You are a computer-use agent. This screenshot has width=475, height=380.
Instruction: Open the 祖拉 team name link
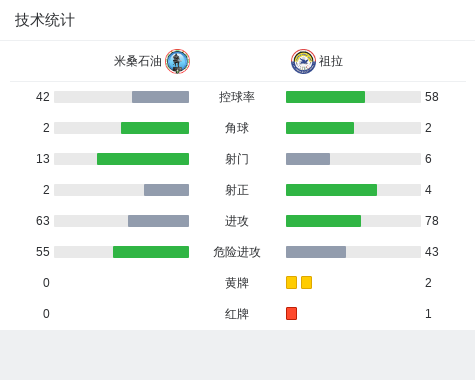click(331, 61)
